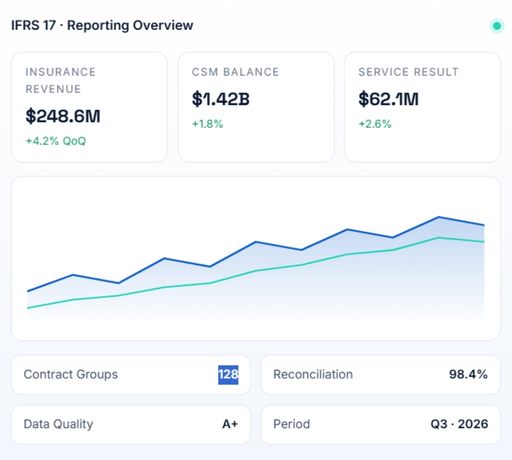The width and height of the screenshot is (512, 460).
Task: Select the Period Q3 · 2026 tile
Action: pyautogui.click(x=381, y=424)
